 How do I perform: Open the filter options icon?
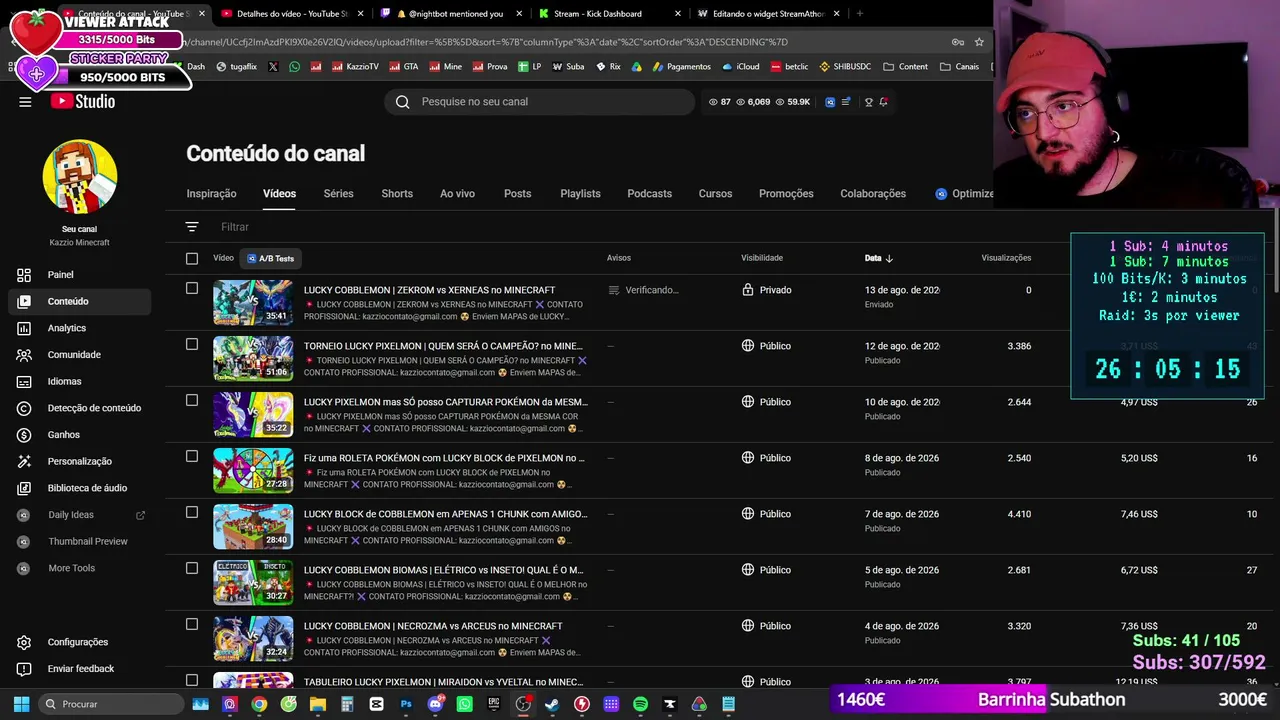(x=192, y=227)
